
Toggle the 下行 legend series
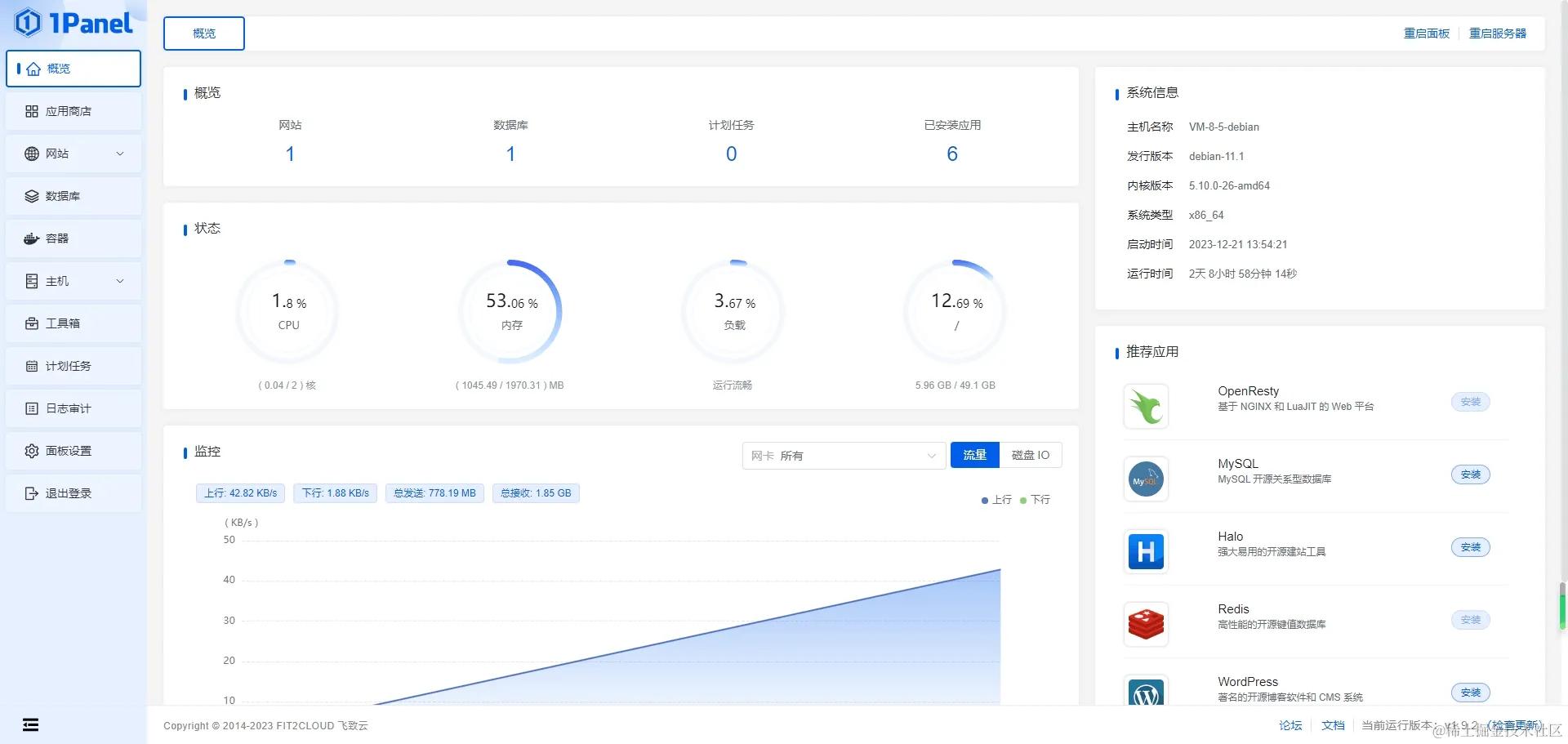(1036, 500)
